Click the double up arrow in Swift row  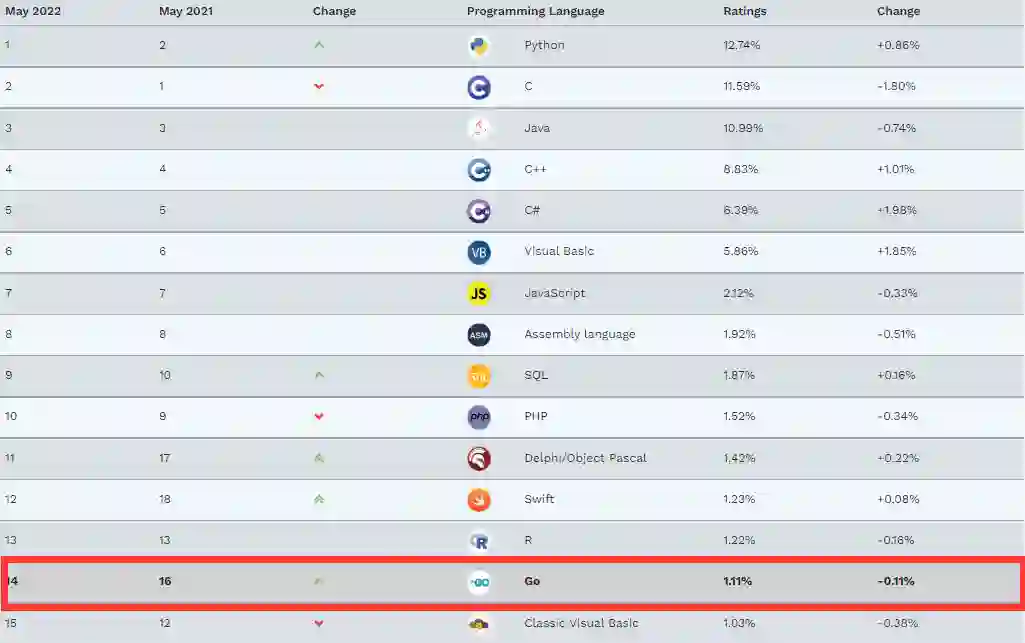pyautogui.click(x=319, y=499)
